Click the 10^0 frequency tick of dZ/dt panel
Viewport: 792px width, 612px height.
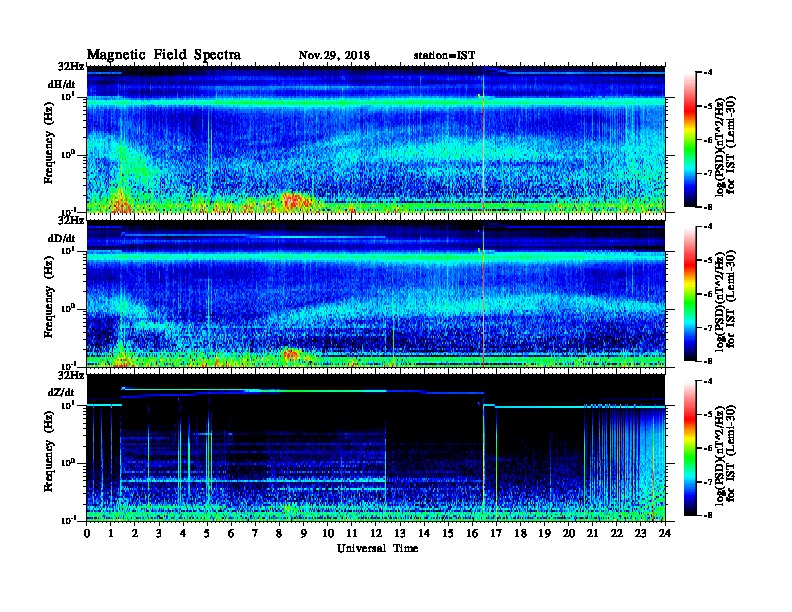[68, 463]
